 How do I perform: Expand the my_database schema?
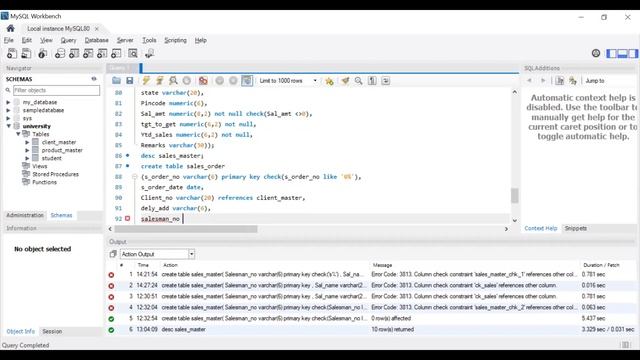9,102
